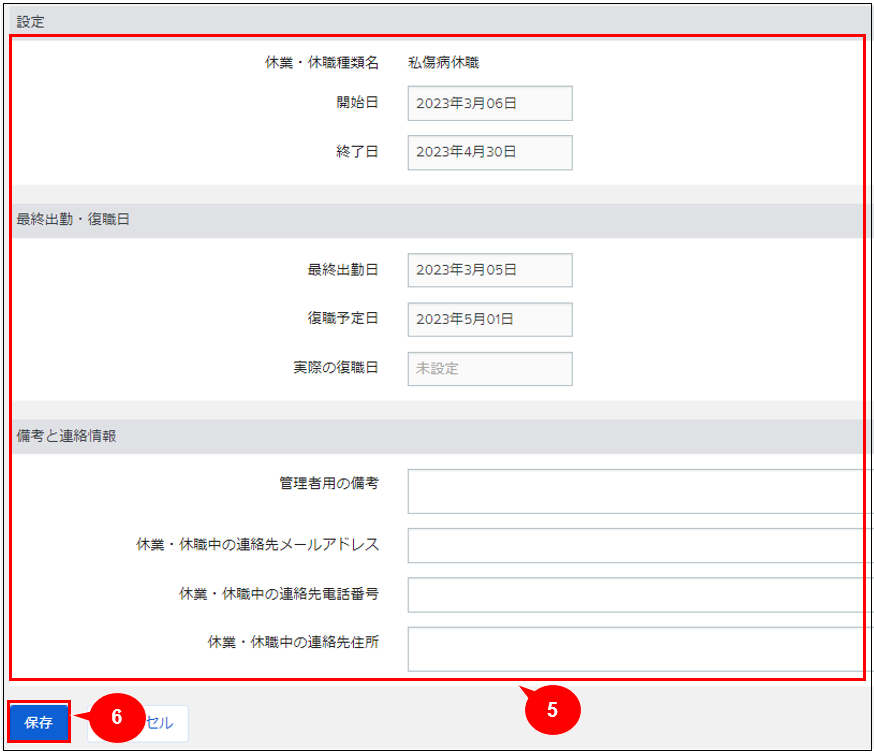Viewport: 874px width, 754px height.
Task: Click the red number 6 callout
Action: tap(116, 717)
